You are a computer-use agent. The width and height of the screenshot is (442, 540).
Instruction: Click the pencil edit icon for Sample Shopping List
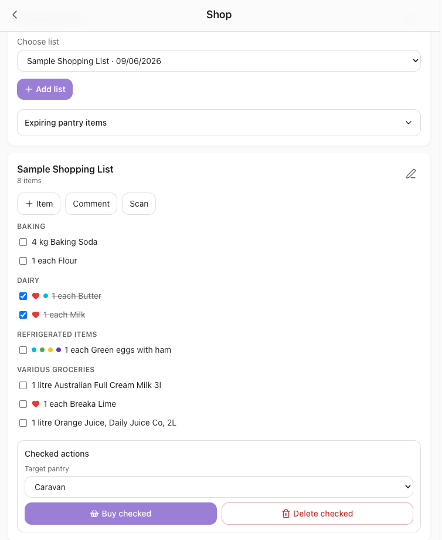tap(411, 174)
